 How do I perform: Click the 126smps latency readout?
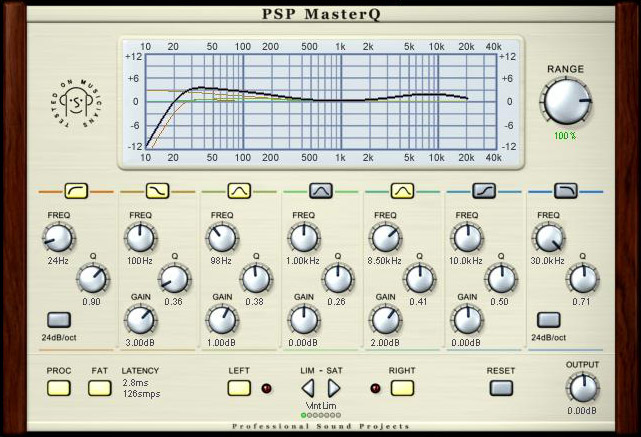click(x=141, y=394)
